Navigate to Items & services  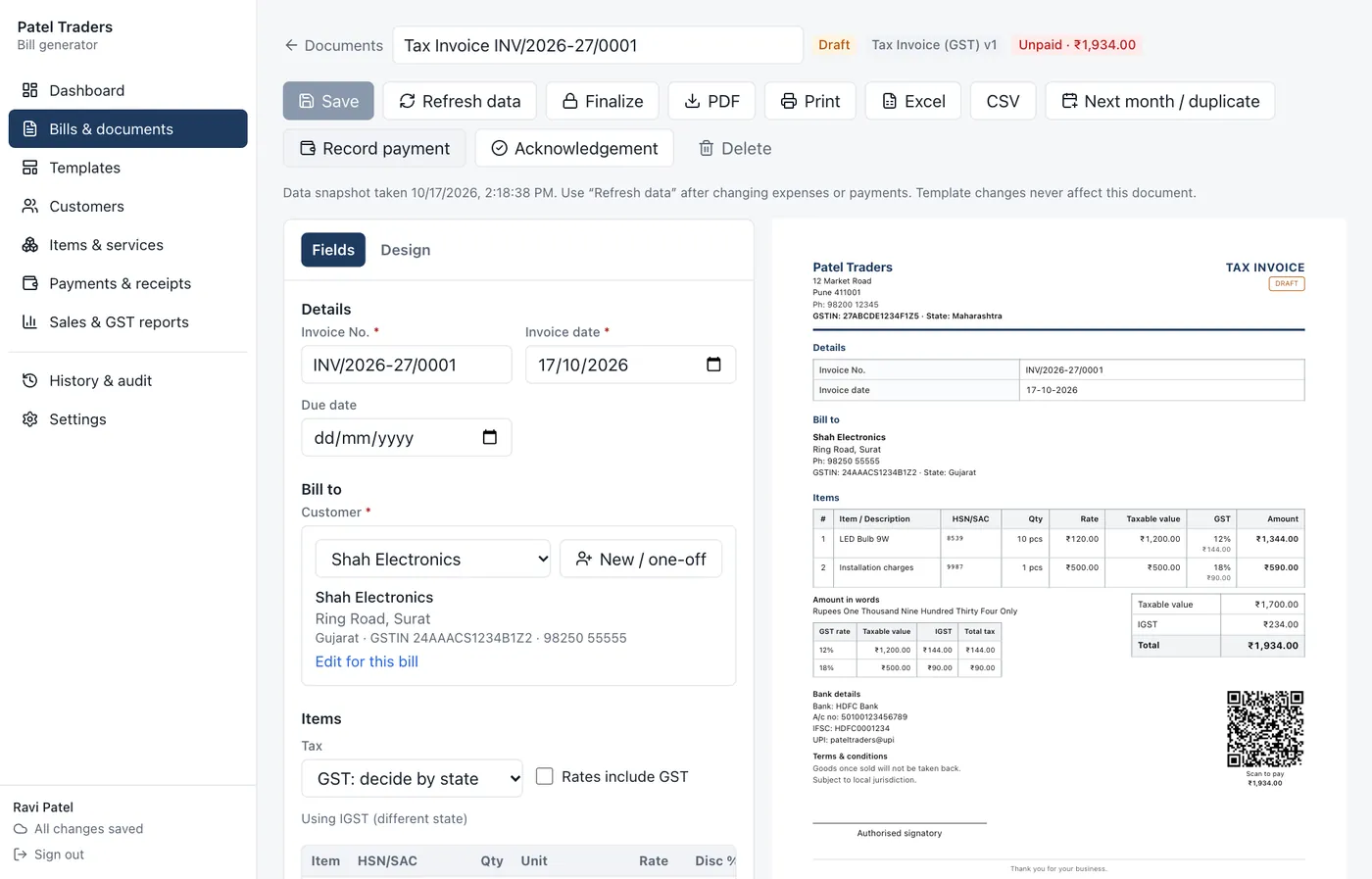pyautogui.click(x=127, y=245)
